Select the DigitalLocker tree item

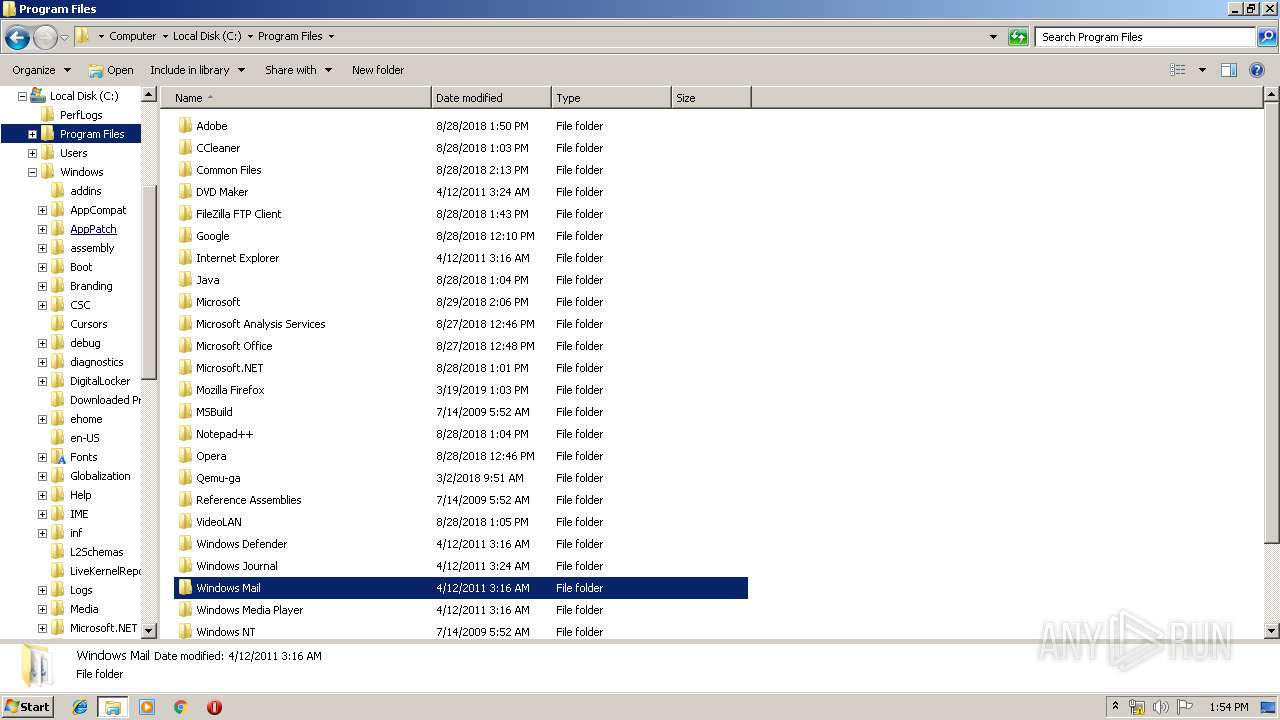coord(100,381)
